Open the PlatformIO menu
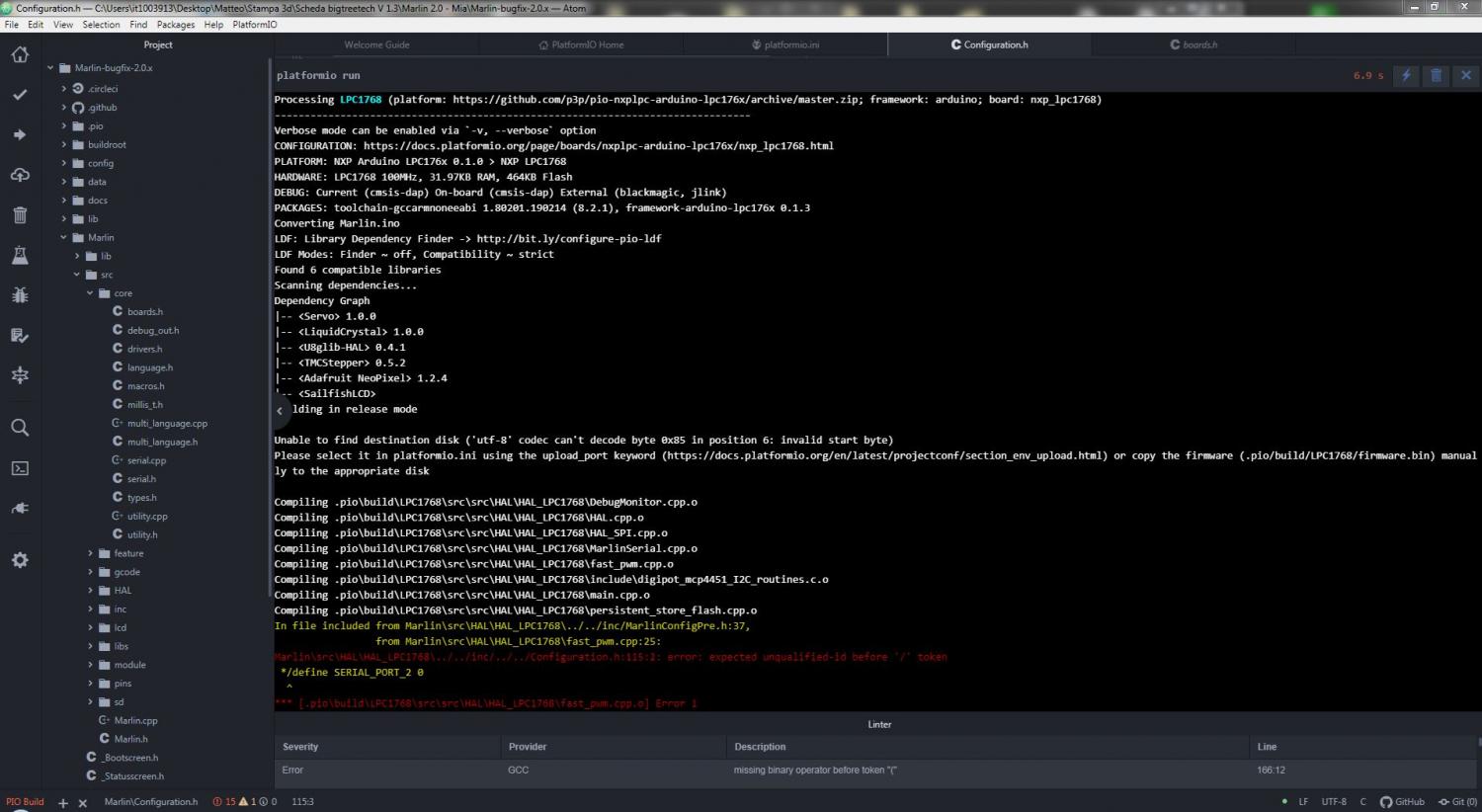Screen dimensions: 1482x812 (255, 25)
